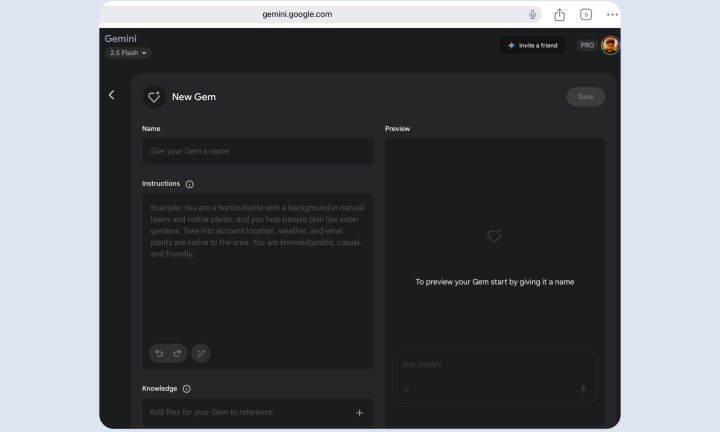This screenshot has height=432, width=720.
Task: Focus the Gem name input field
Action: tap(258, 151)
